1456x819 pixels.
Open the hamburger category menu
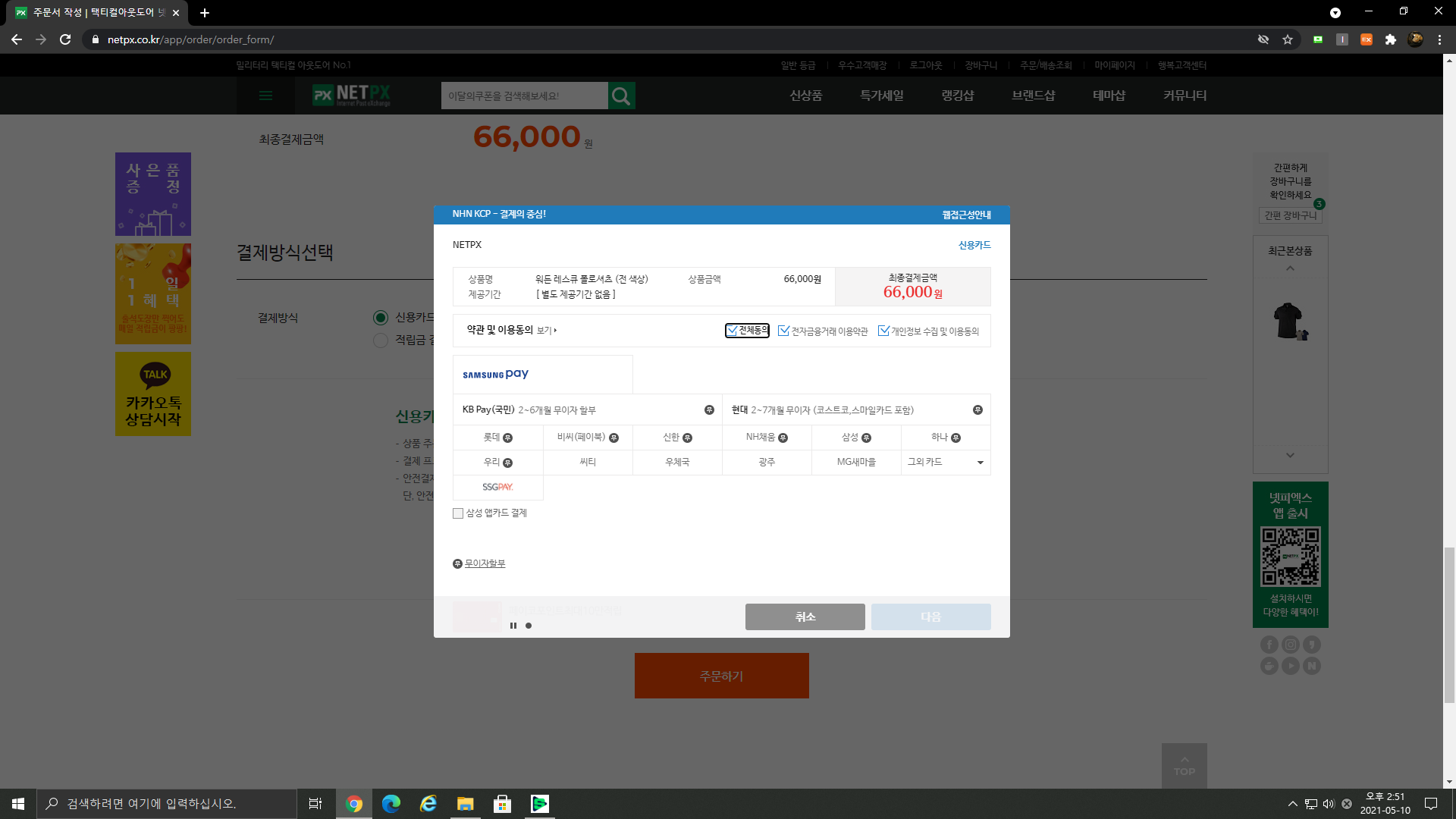265,96
